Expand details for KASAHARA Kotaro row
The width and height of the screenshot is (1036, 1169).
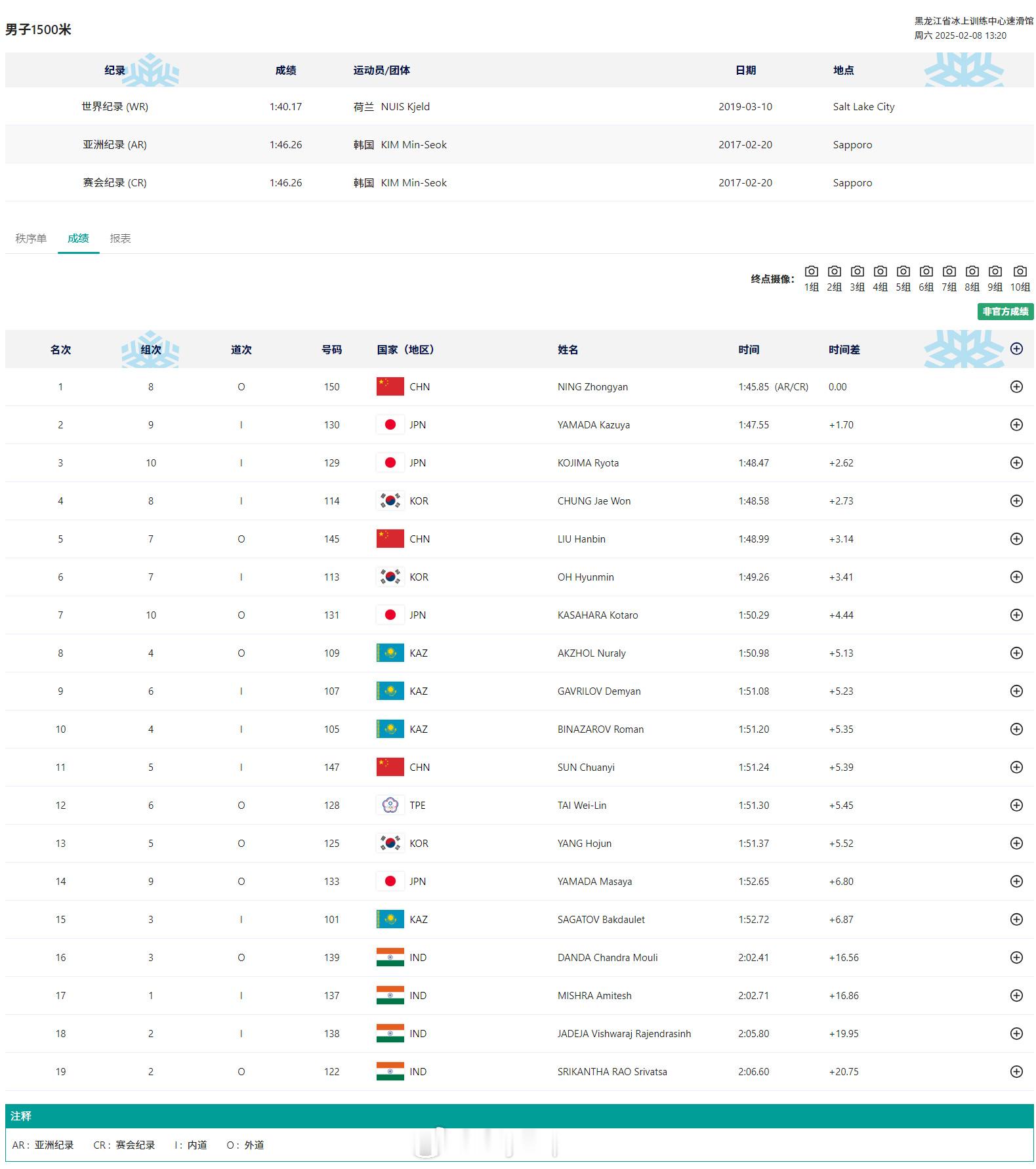(1016, 615)
